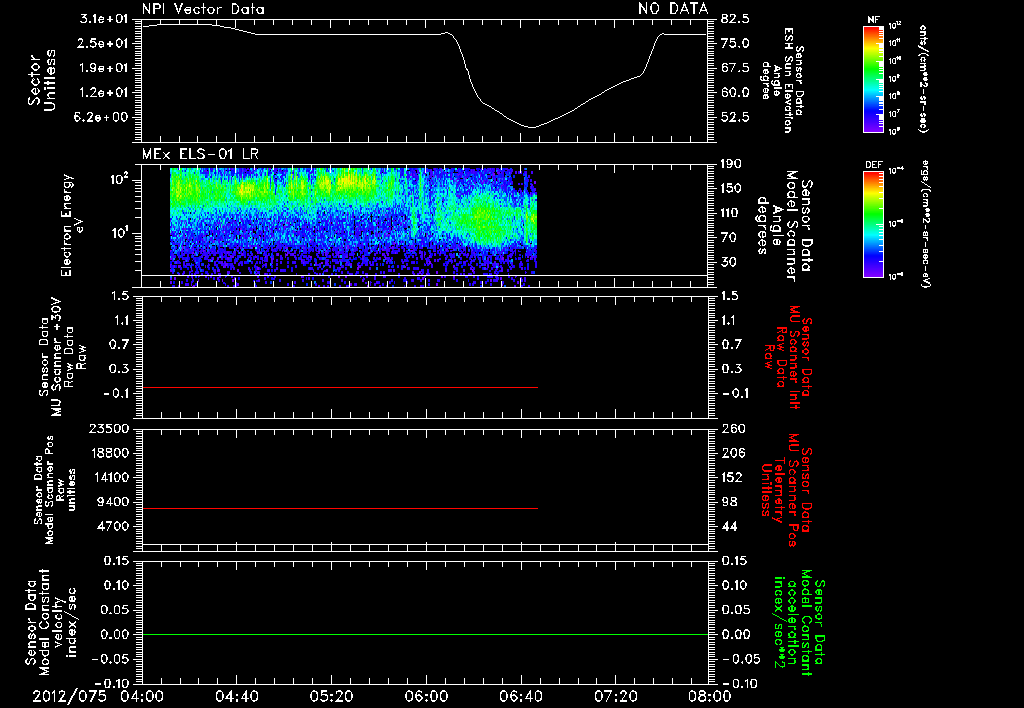Click the "60.0" Sun Elevation tick

pyautogui.click(x=735, y=93)
